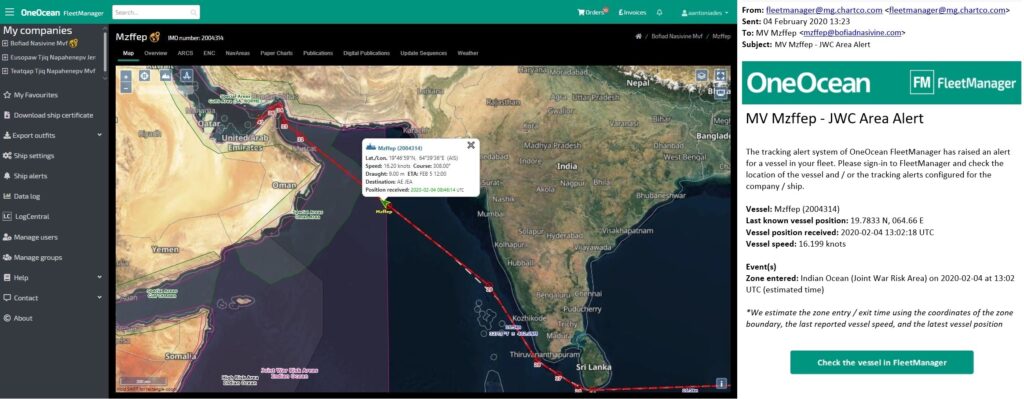
Task: Go to home via breadcrumb icon
Action: (639, 37)
